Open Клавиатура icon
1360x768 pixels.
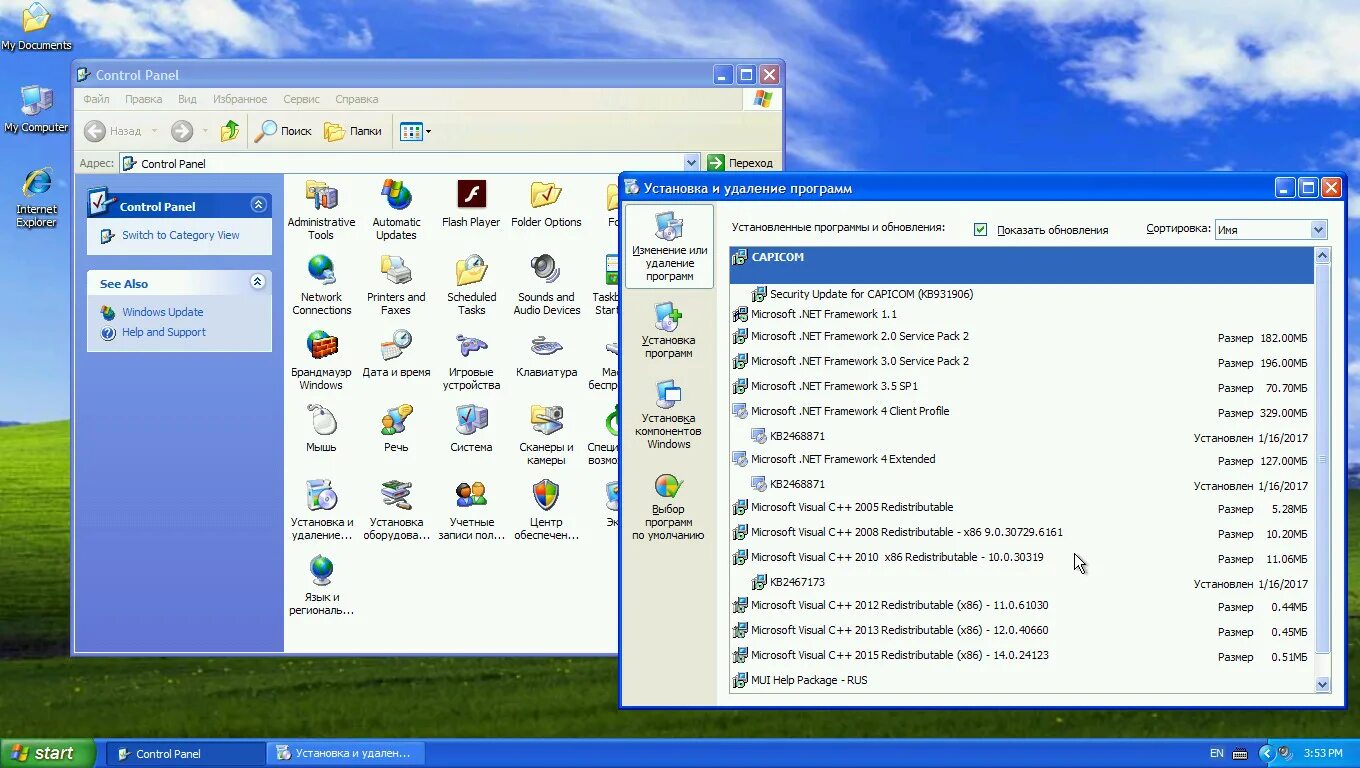click(x=546, y=354)
